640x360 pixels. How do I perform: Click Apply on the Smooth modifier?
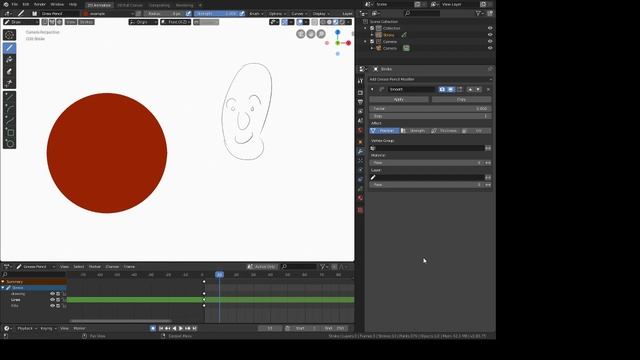point(399,99)
